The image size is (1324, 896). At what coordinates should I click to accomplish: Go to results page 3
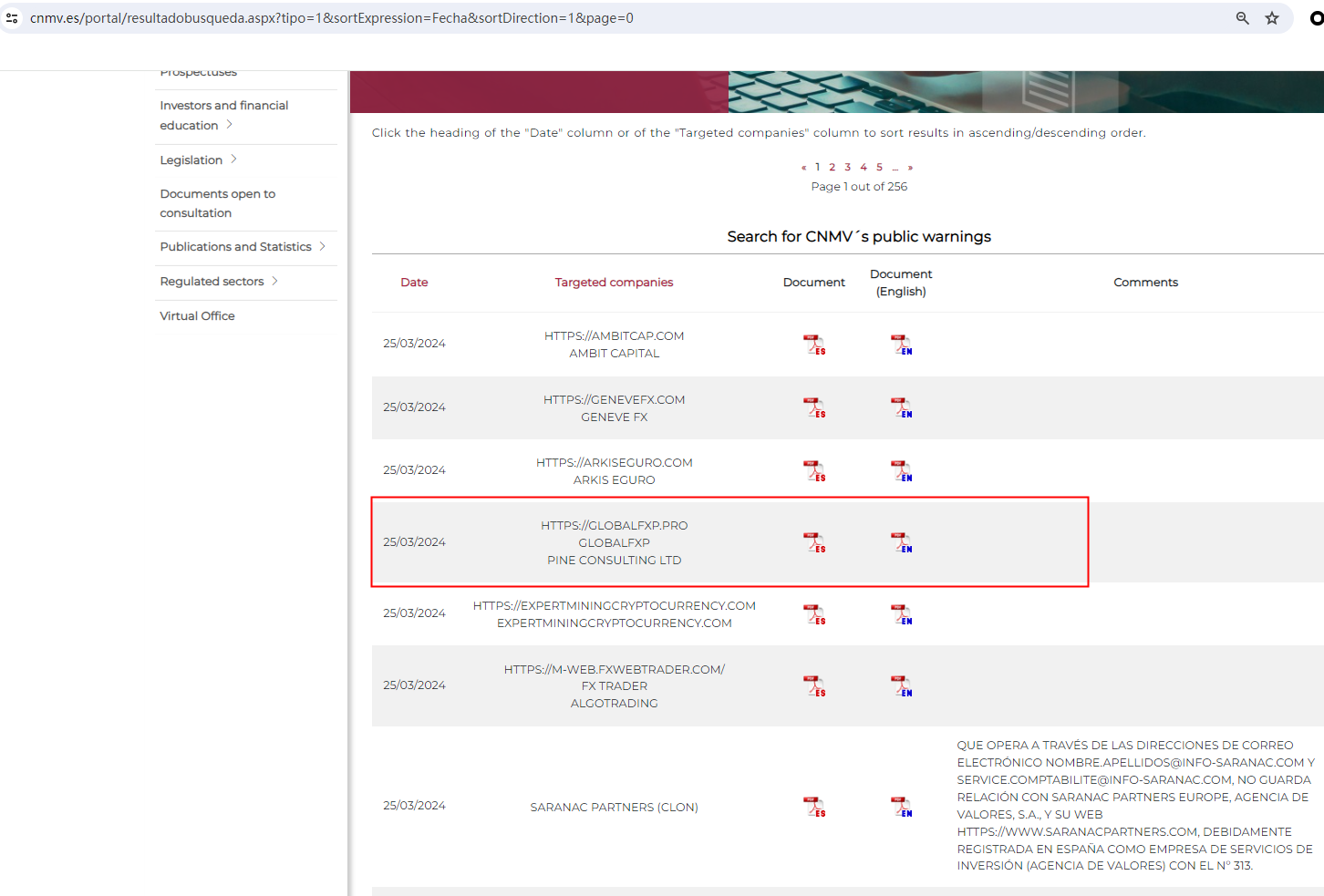847,168
